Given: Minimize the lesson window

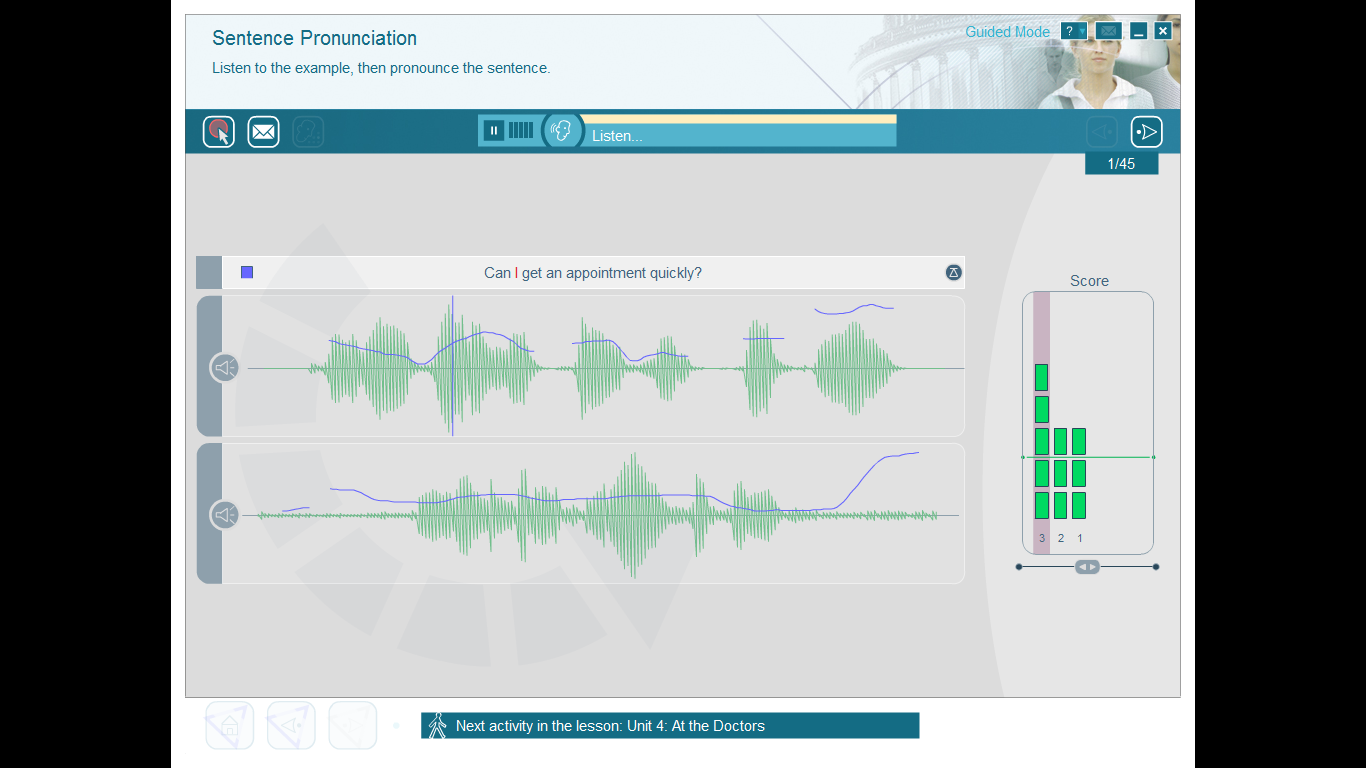Looking at the screenshot, I should point(1138,31).
